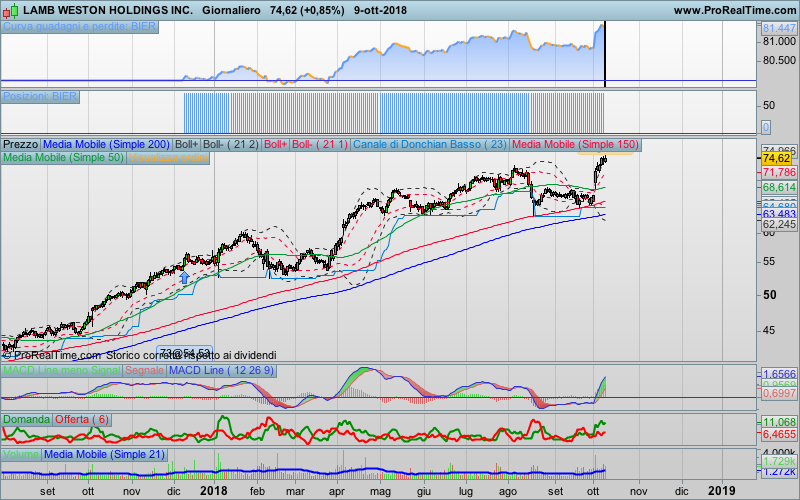Toggle the Visualizza ordini label
Image resolution: width=800 pixels, height=500 pixels.
pyautogui.click(x=168, y=158)
